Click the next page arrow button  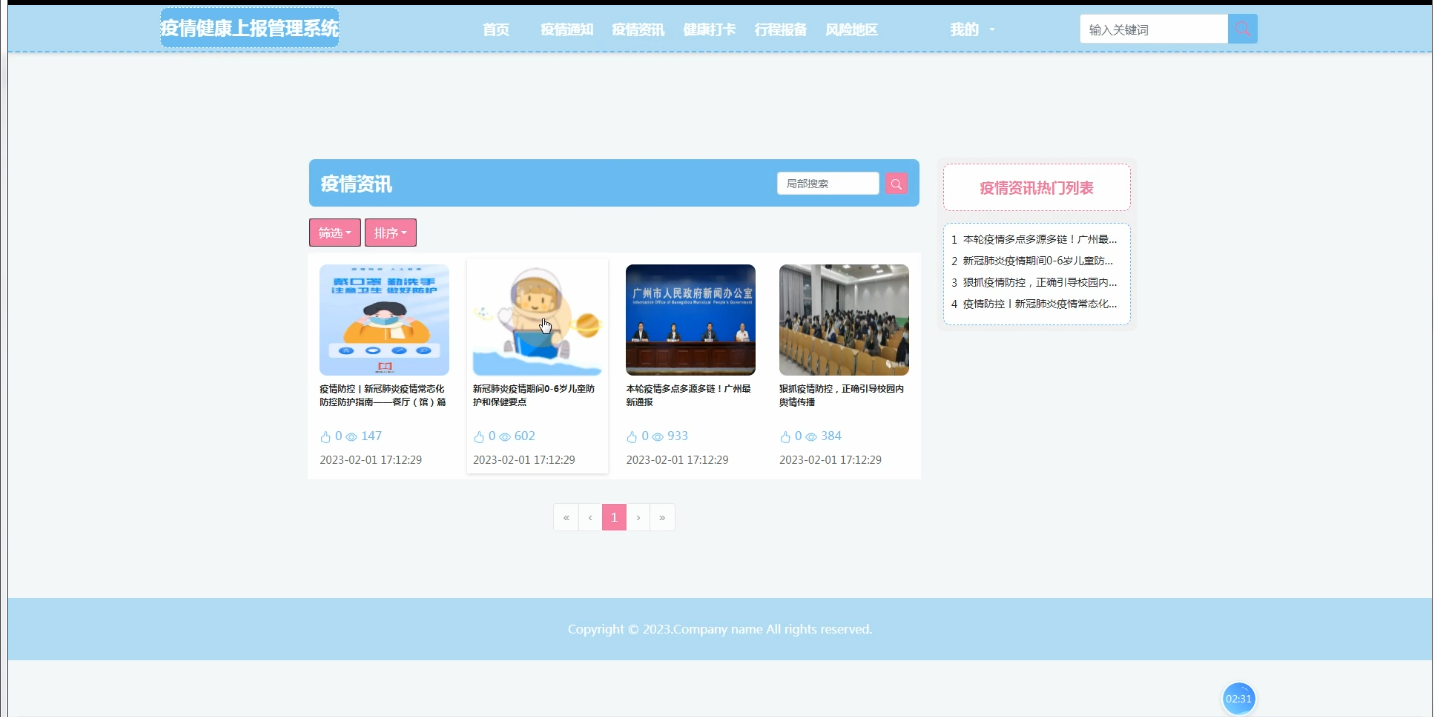point(638,517)
